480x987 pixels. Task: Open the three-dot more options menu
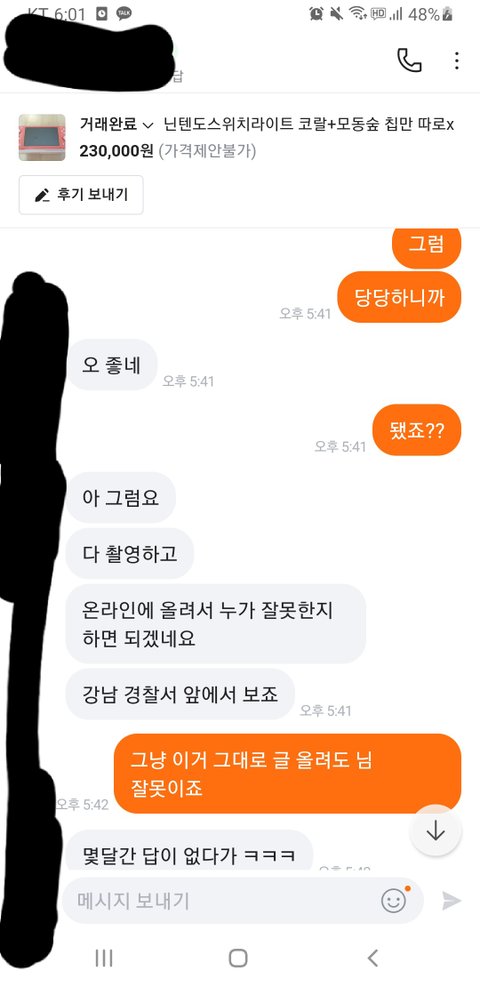(457, 60)
